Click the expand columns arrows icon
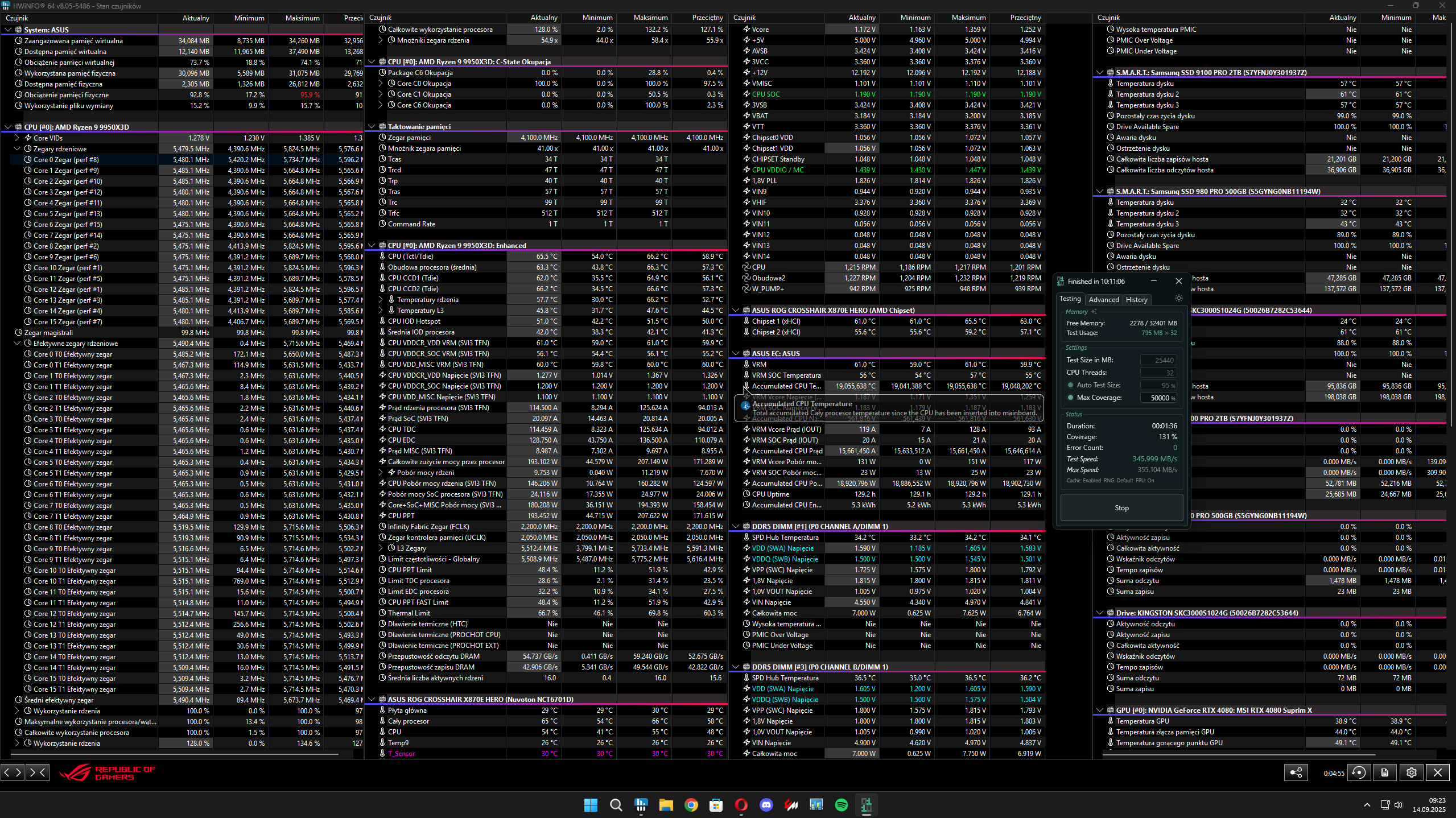 [x=13, y=772]
